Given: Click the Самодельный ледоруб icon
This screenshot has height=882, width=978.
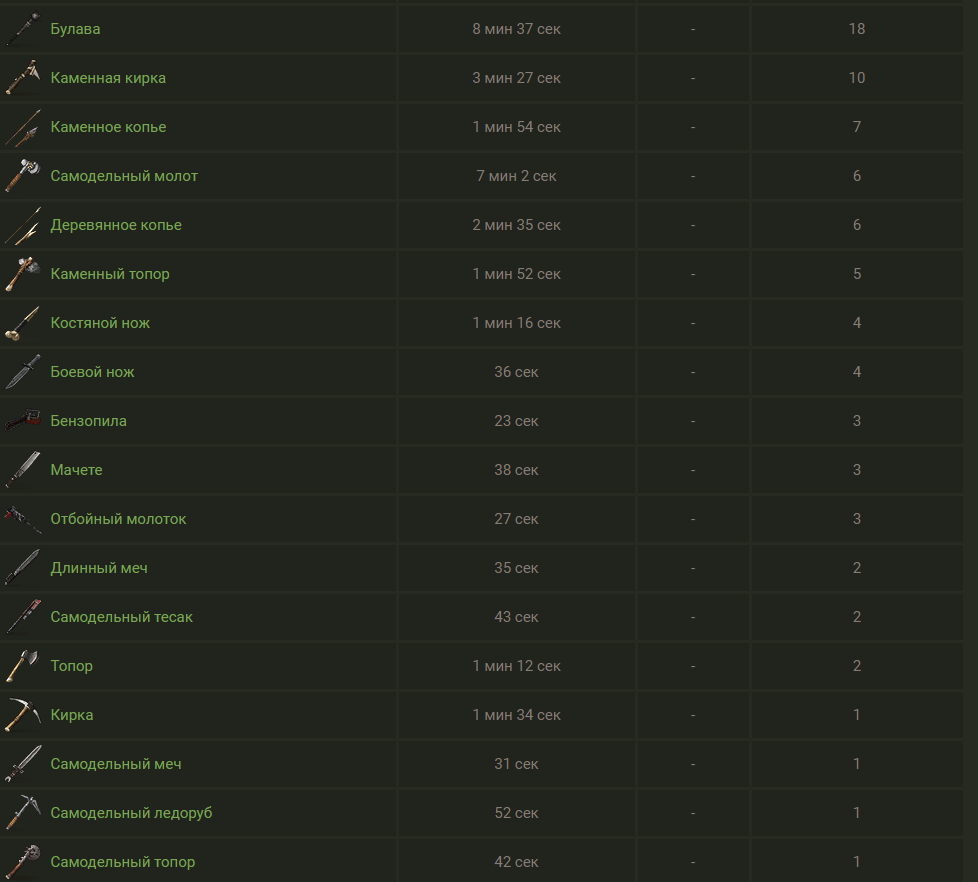Looking at the screenshot, I should (23, 813).
